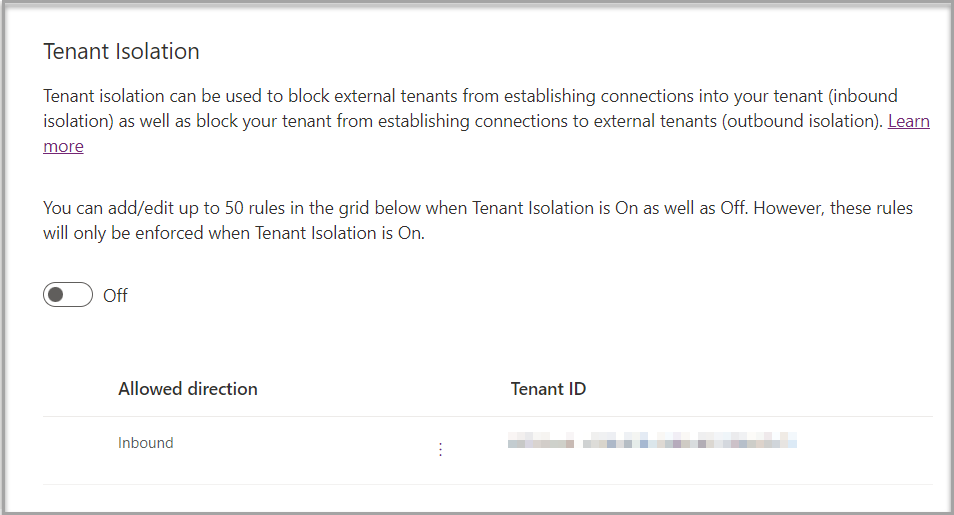
Task: Click the Tenant ID column header
Action: [x=548, y=389]
